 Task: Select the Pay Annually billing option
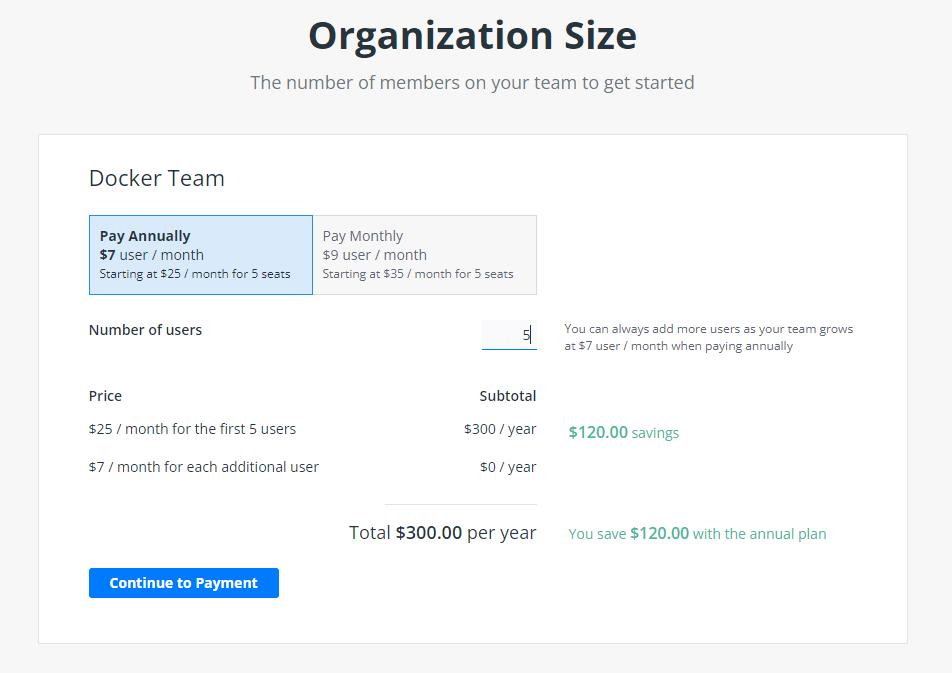tap(201, 255)
